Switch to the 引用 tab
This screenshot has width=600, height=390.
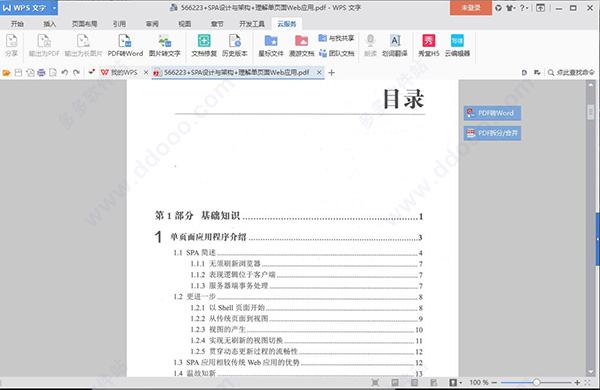tap(119, 24)
